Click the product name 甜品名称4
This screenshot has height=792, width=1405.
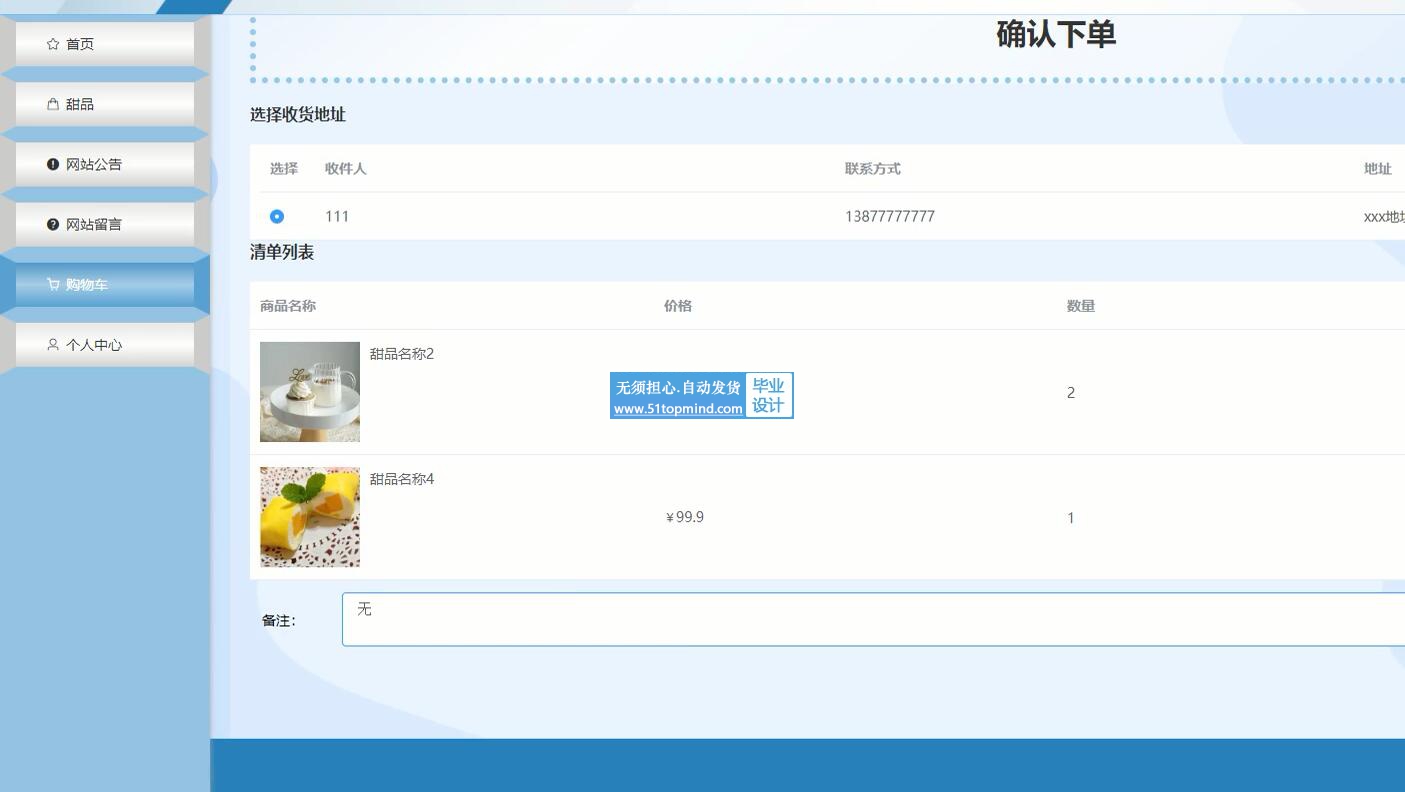[x=402, y=479]
